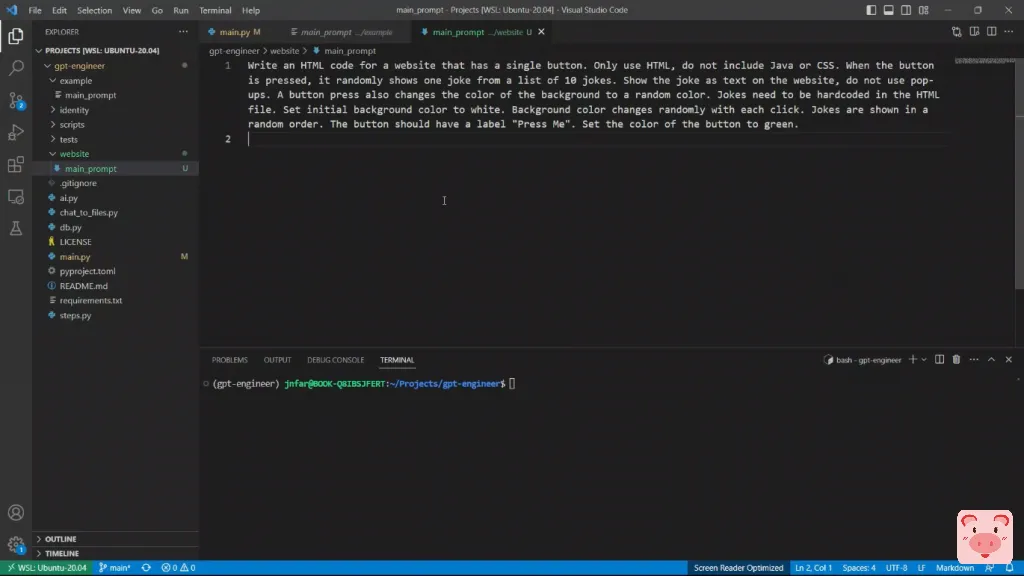Split the terminal icon
Screen dimensions: 1024x576
pyautogui.click(x=940, y=360)
